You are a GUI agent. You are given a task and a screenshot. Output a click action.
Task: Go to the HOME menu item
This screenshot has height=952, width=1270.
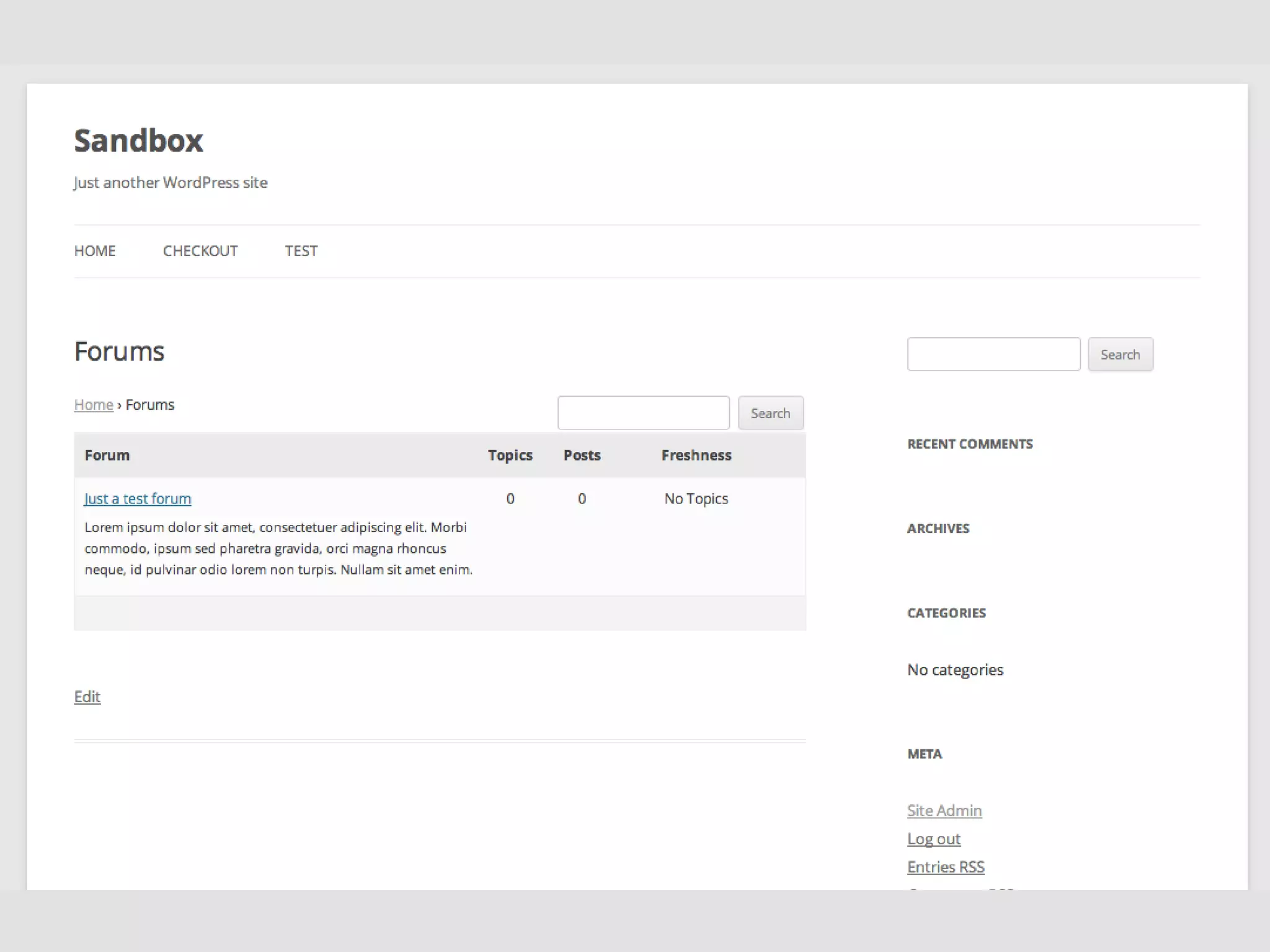tap(95, 251)
